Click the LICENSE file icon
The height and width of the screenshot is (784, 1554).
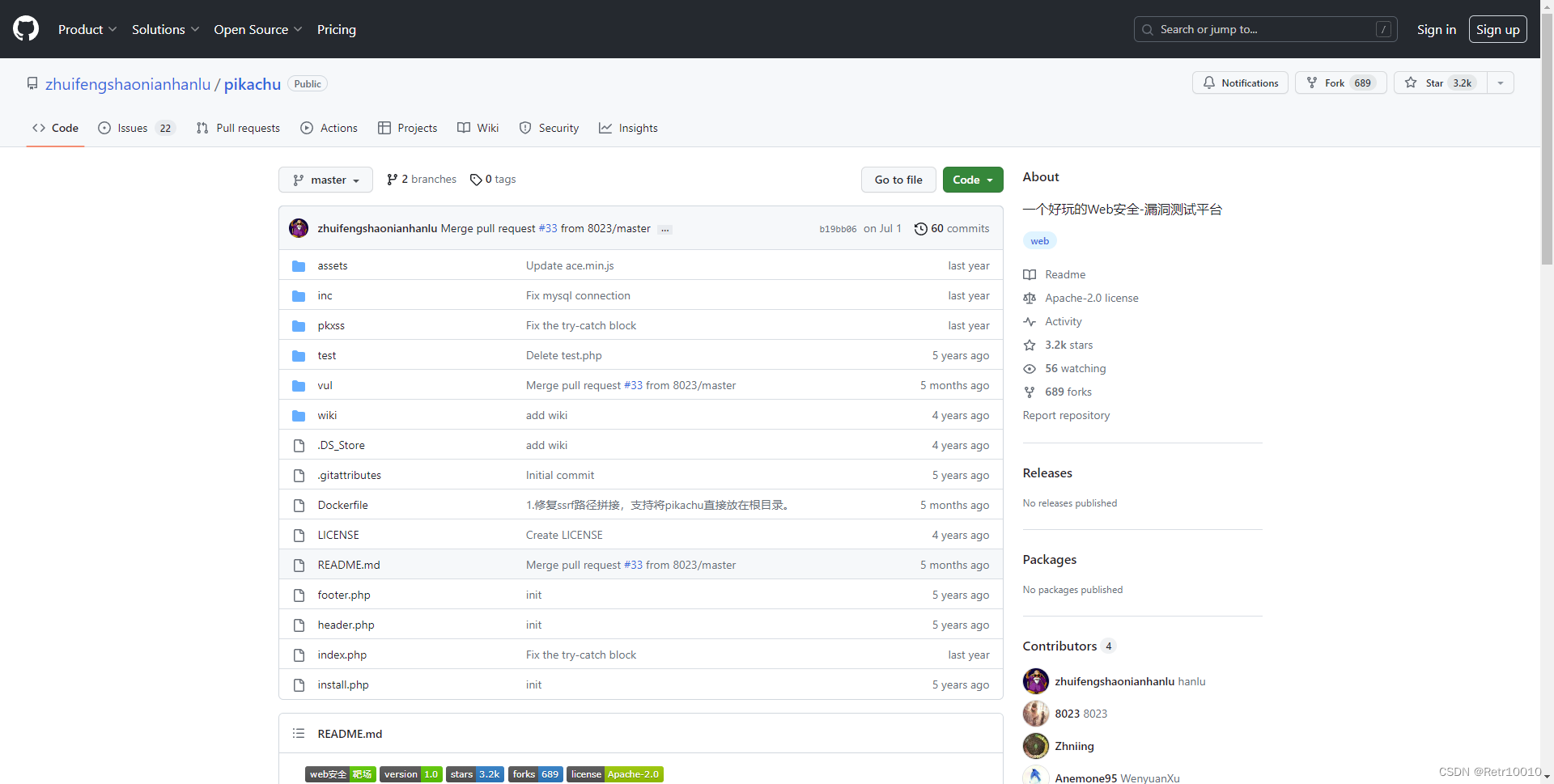click(299, 536)
